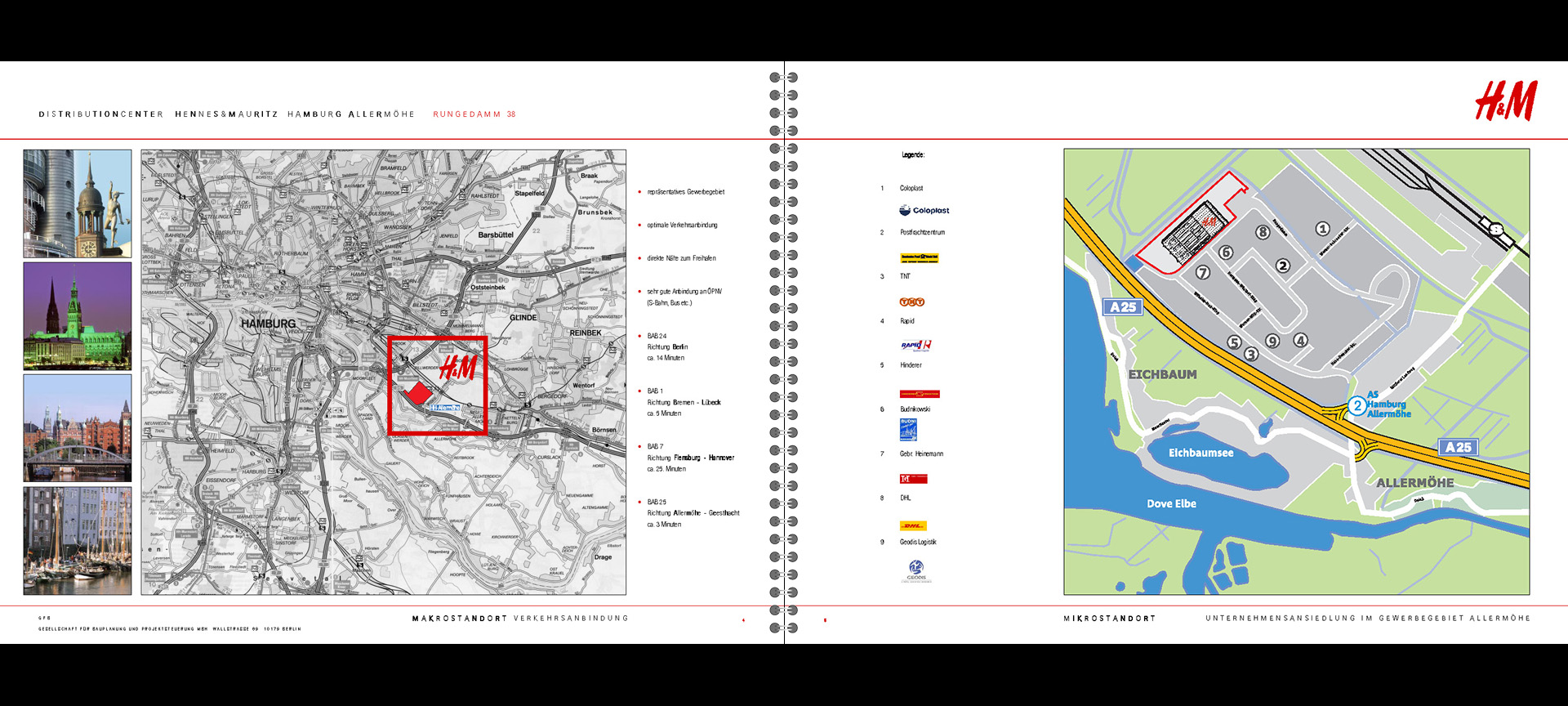Click the Geodis Logistik logo in the legend

916,570
